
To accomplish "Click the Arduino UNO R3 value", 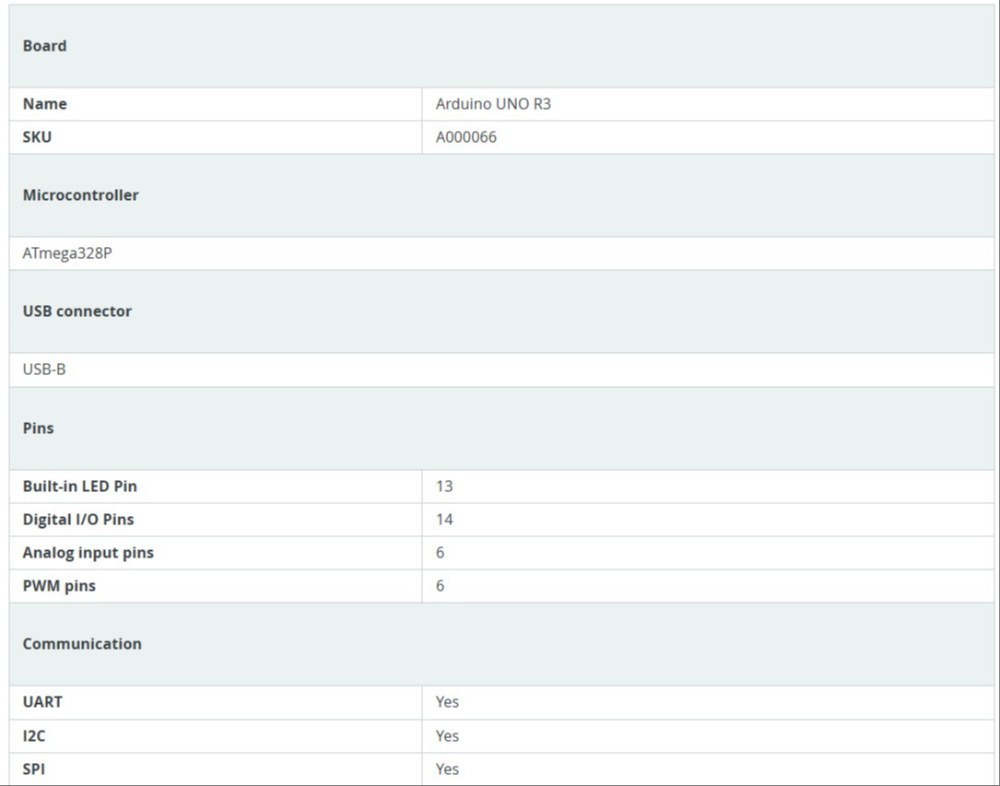I will pyautogui.click(x=493, y=104).
